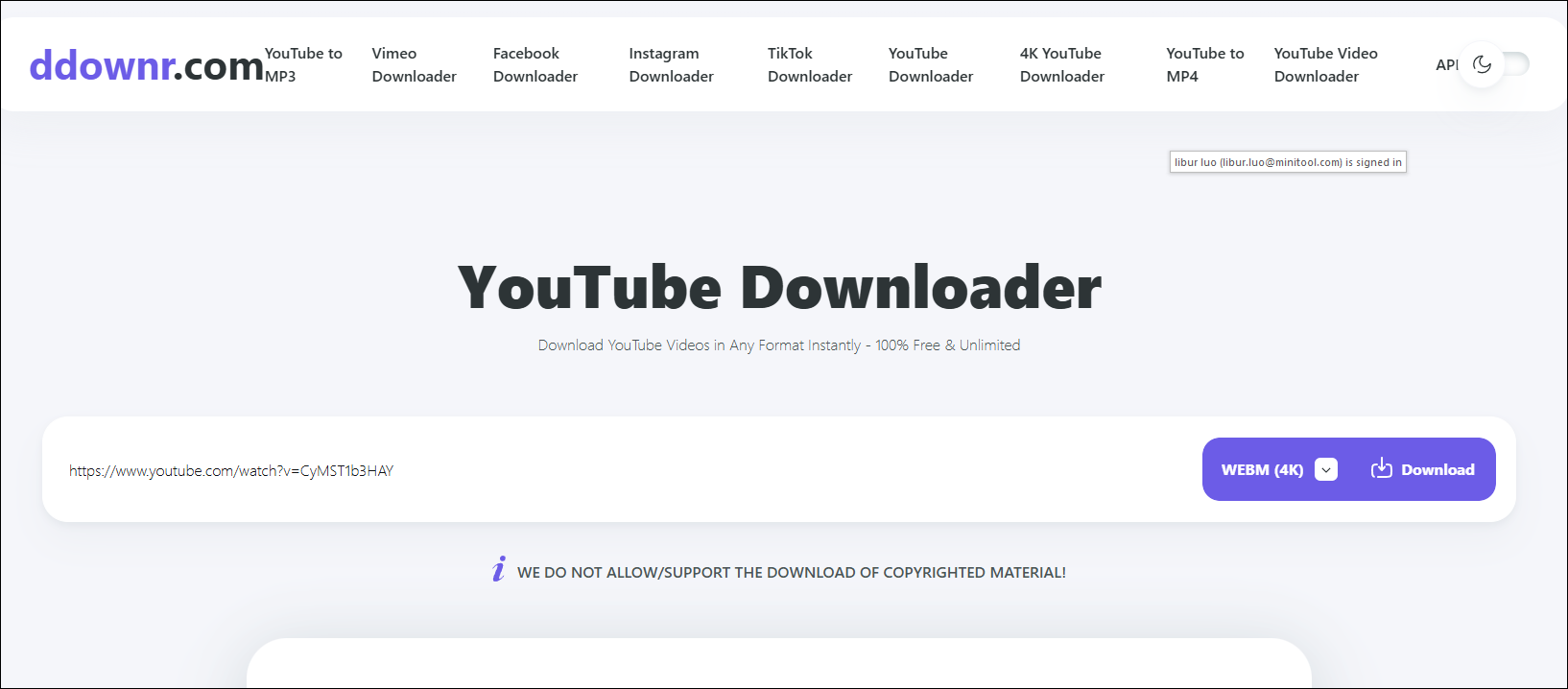Toggle dark mode moon switch
1568x689 pixels.
tap(1483, 64)
